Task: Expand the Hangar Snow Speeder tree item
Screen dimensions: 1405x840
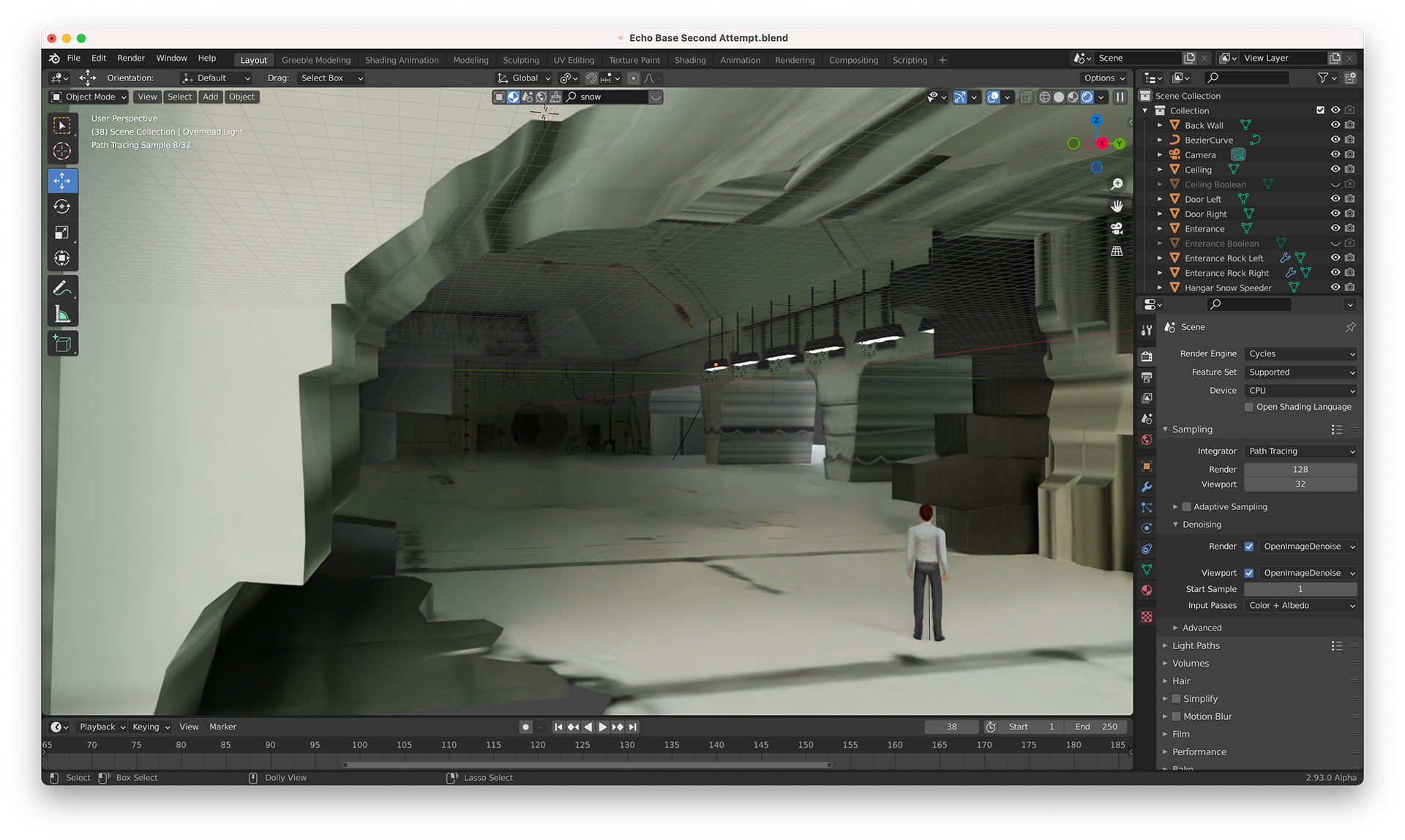Action: point(1160,288)
